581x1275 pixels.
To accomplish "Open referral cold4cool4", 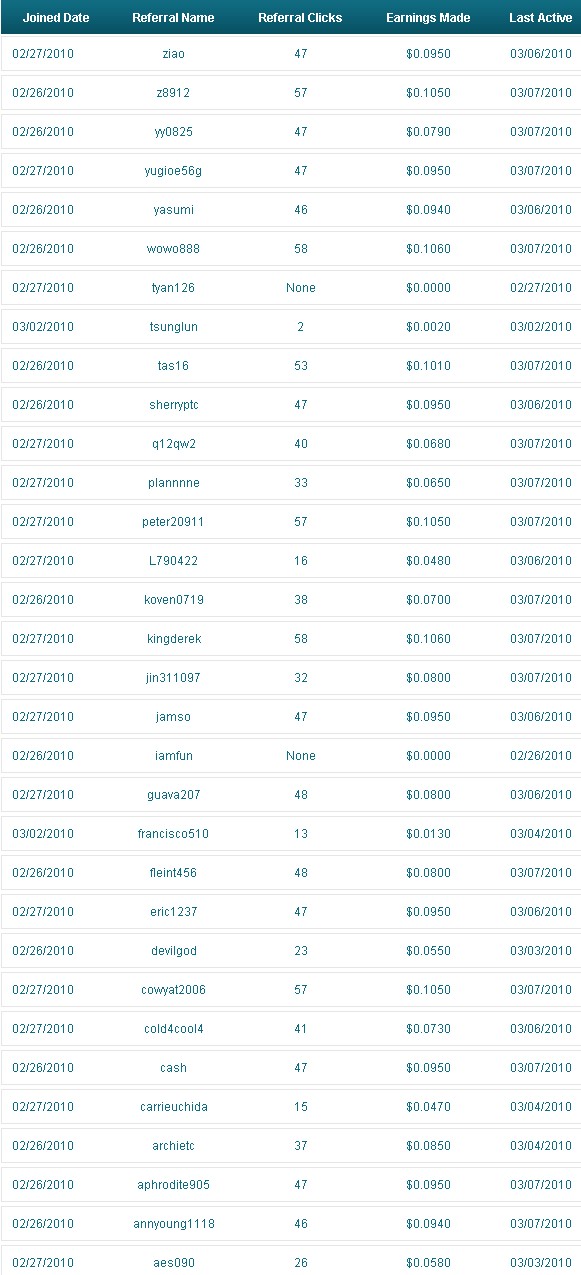I will (x=173, y=1029).
